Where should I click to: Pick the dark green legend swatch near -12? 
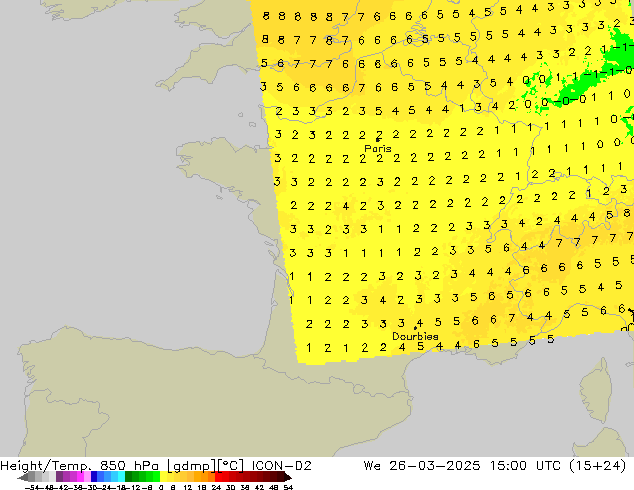pyautogui.click(x=128, y=477)
